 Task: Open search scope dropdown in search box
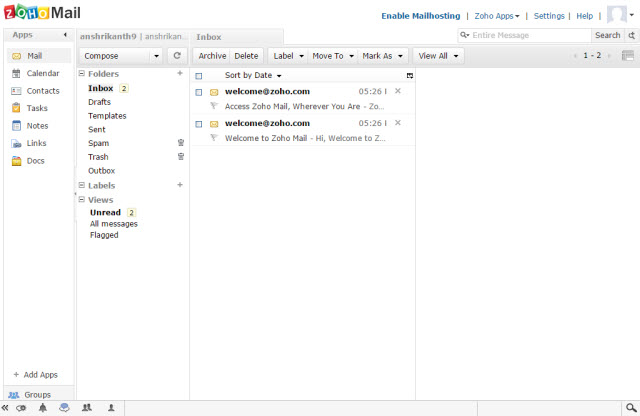(x=465, y=35)
